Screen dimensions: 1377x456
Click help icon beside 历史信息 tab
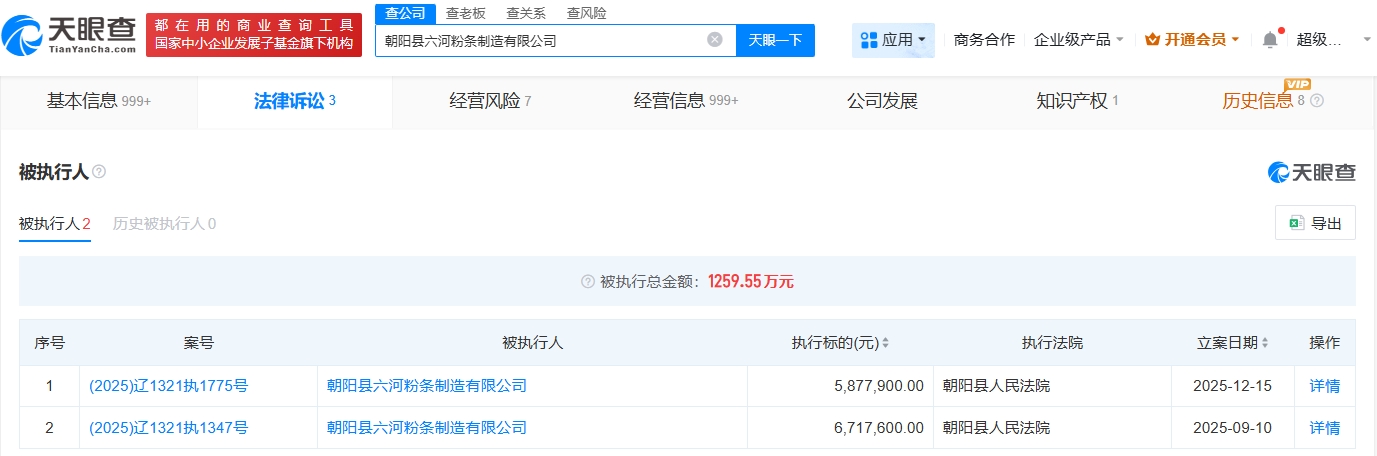click(1317, 101)
